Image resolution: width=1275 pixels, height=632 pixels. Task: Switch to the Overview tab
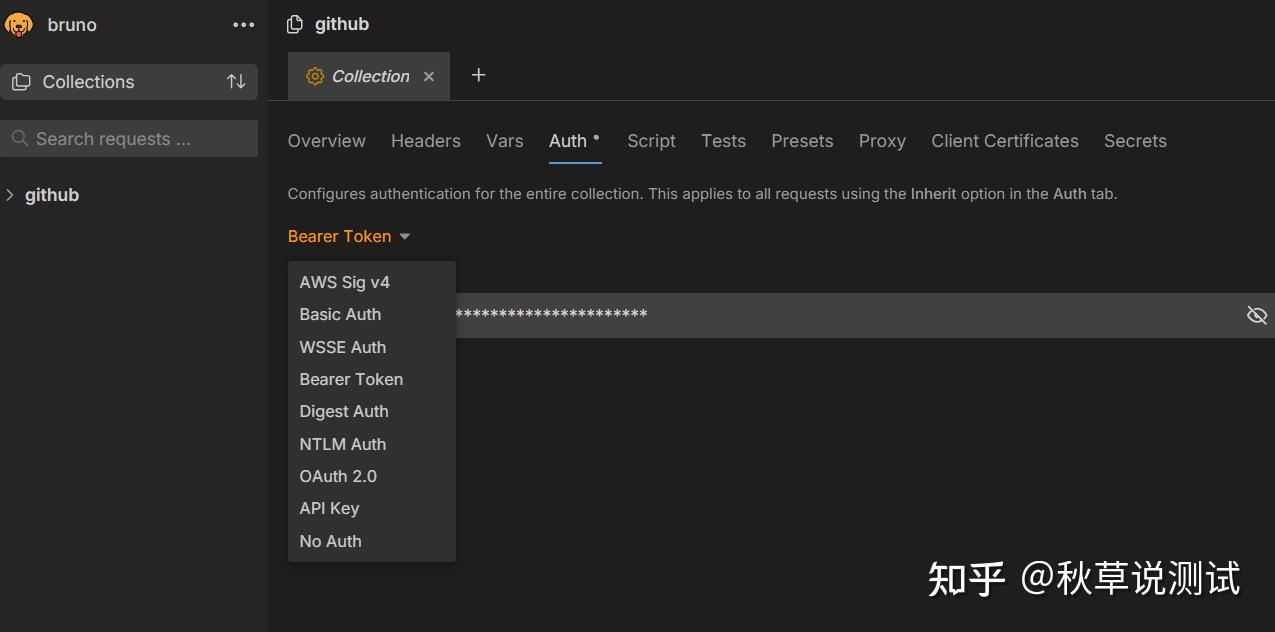coord(327,141)
